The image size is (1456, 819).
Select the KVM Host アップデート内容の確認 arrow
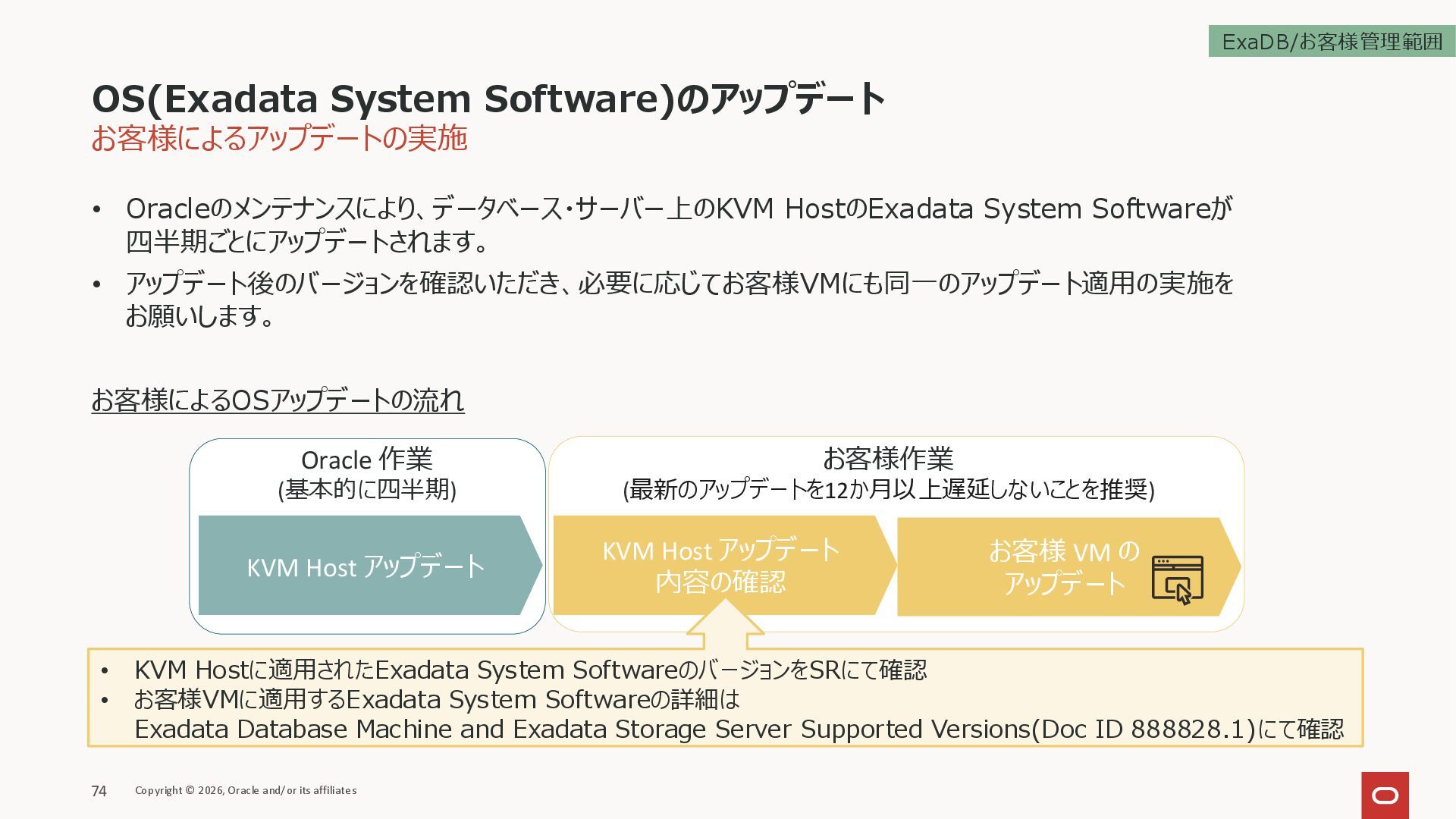tap(720, 566)
